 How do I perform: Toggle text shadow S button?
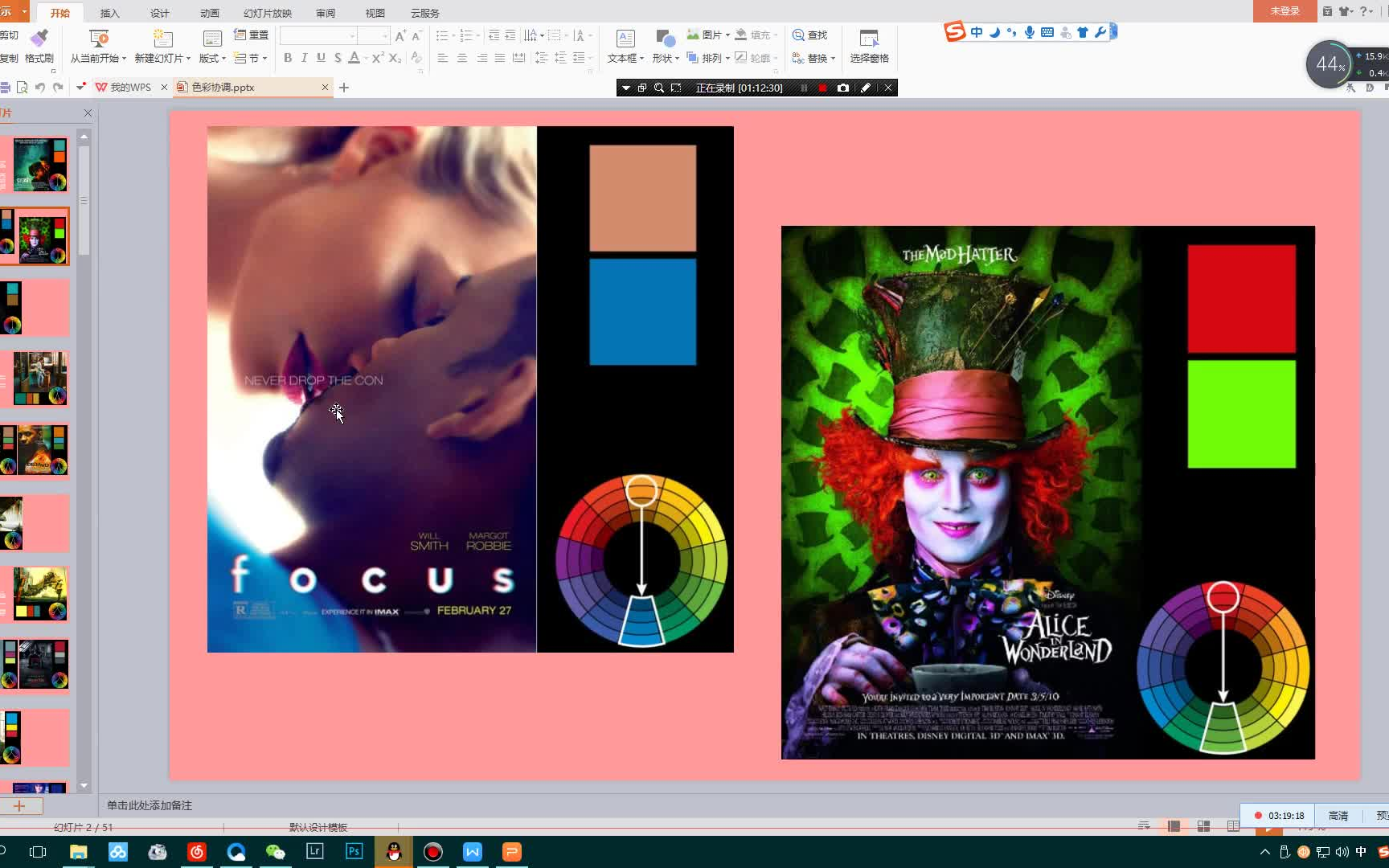tap(338, 58)
